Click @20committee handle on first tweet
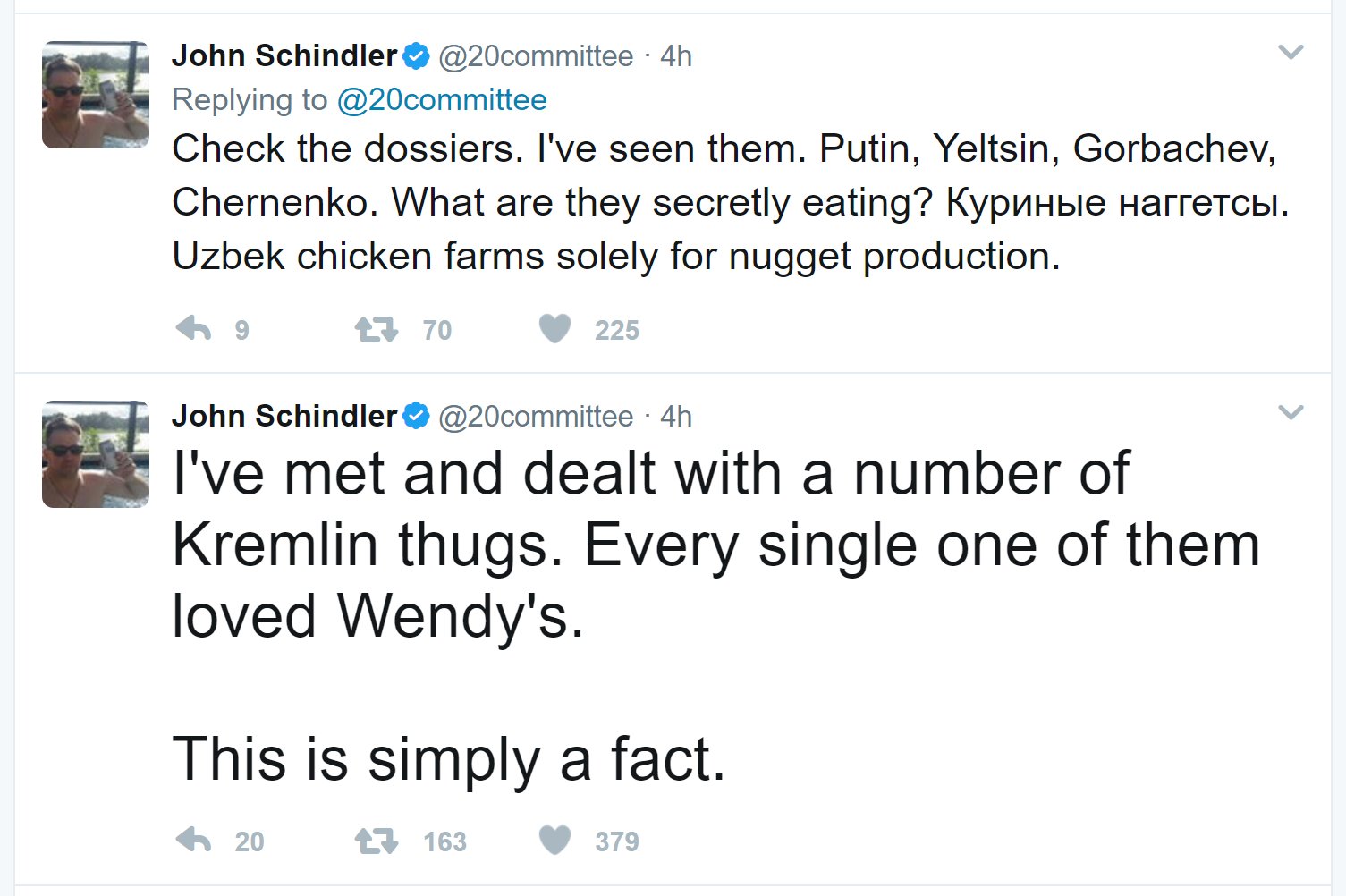The width and height of the screenshot is (1346, 896). (536, 56)
